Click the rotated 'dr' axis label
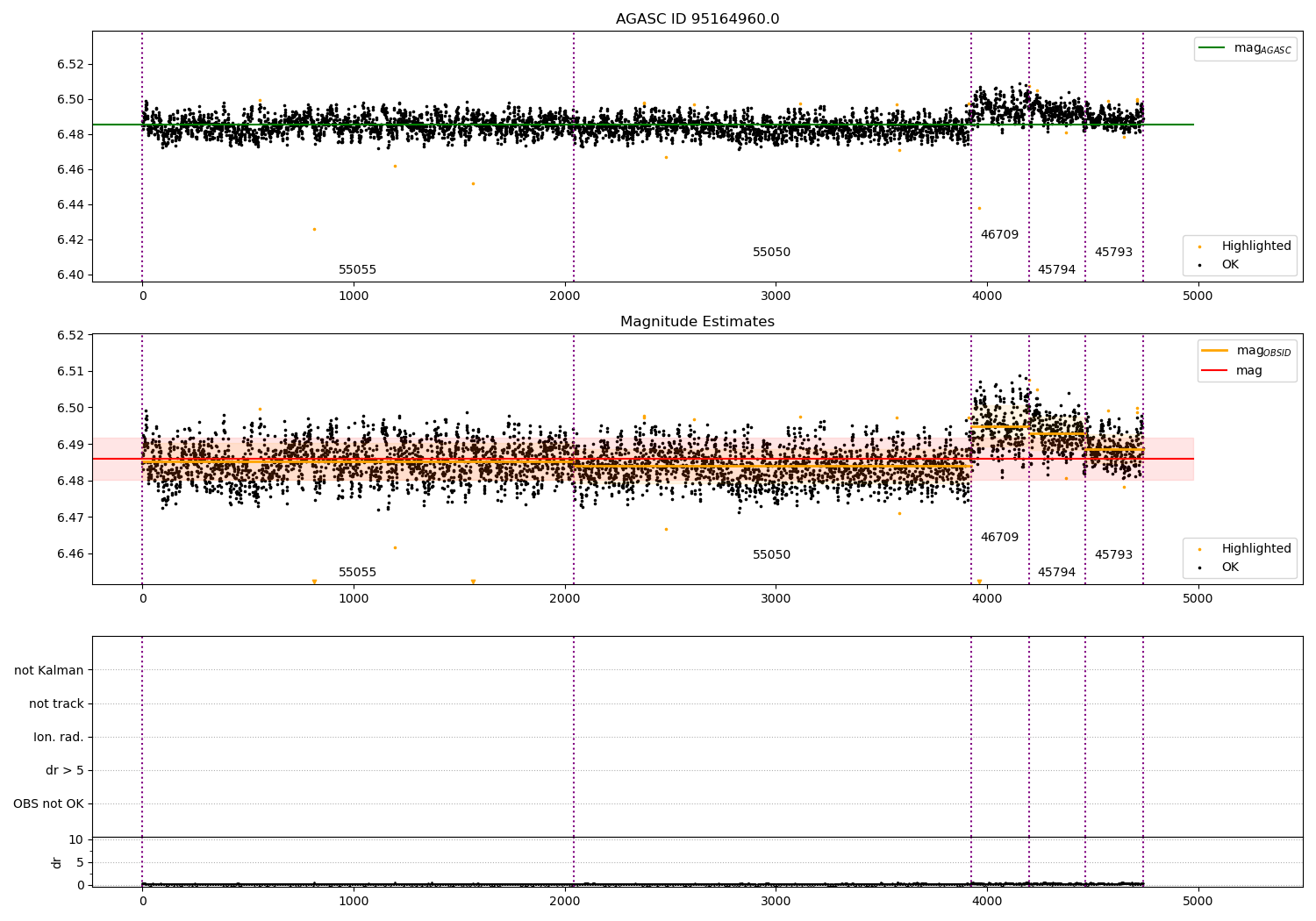 click(57, 862)
